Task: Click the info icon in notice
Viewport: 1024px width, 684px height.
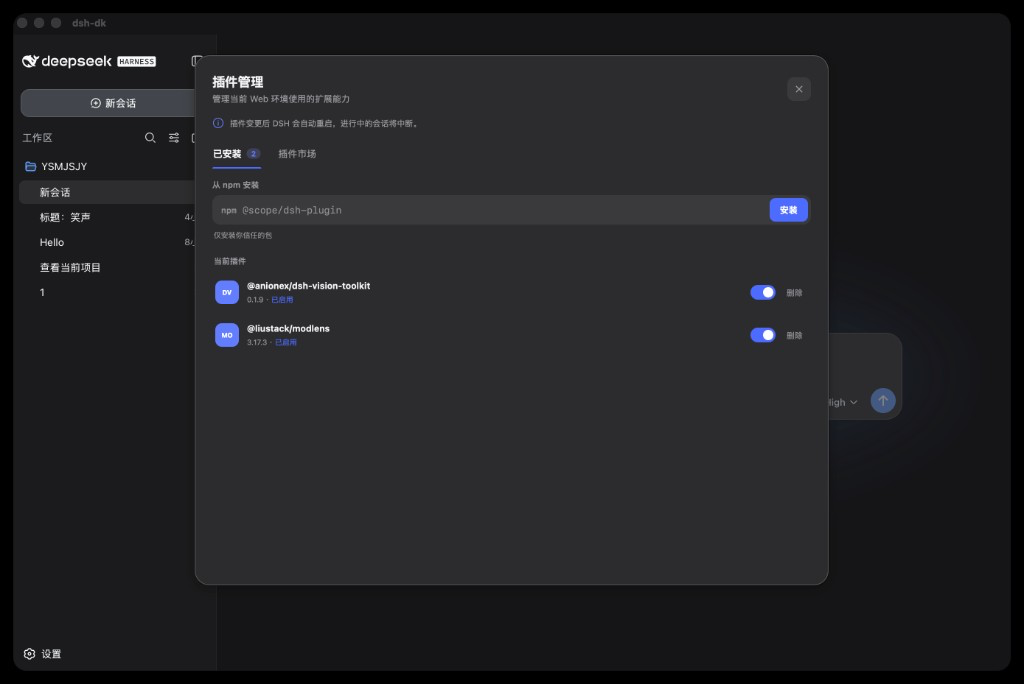Action: coord(218,123)
